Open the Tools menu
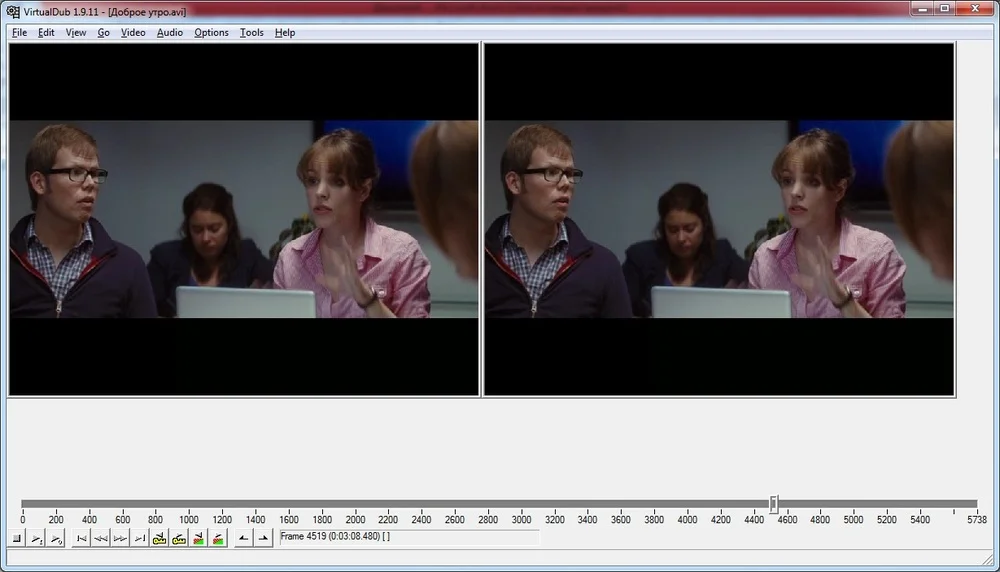This screenshot has width=1000, height=572. point(251,32)
